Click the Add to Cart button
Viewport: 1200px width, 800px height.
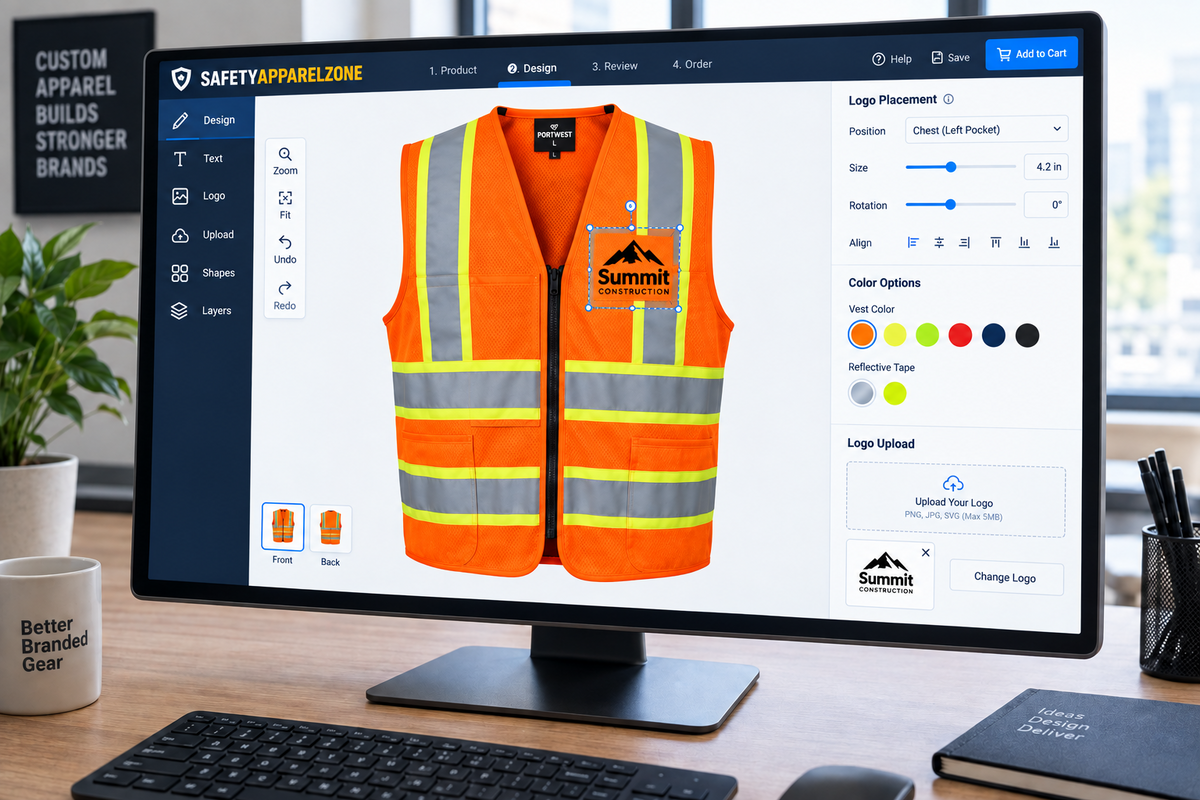1031,54
